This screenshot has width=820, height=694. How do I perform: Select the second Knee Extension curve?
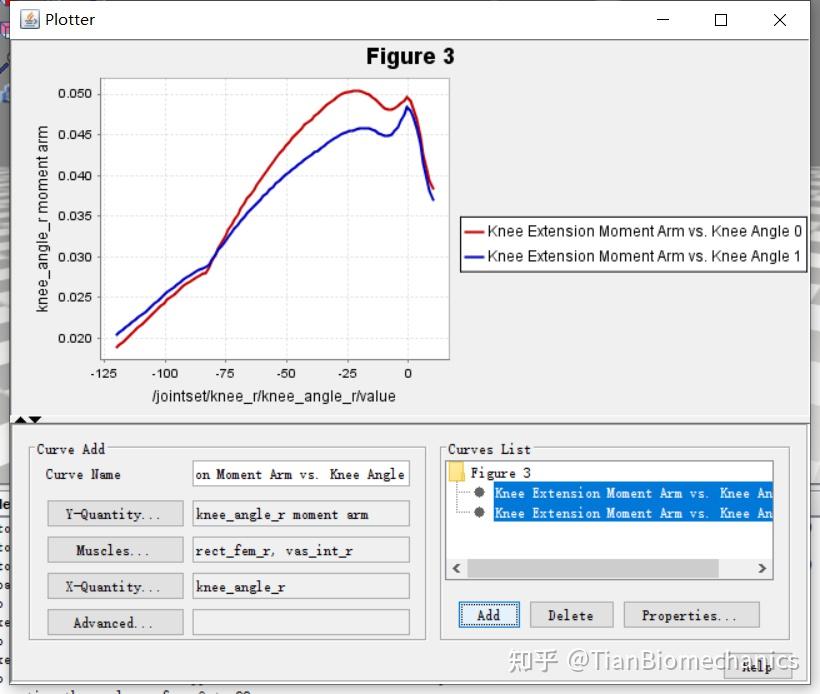633,513
